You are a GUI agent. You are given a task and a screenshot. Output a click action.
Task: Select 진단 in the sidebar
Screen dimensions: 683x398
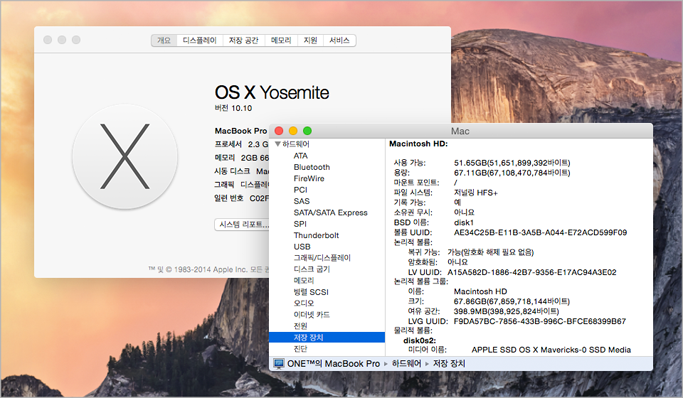click(301, 349)
